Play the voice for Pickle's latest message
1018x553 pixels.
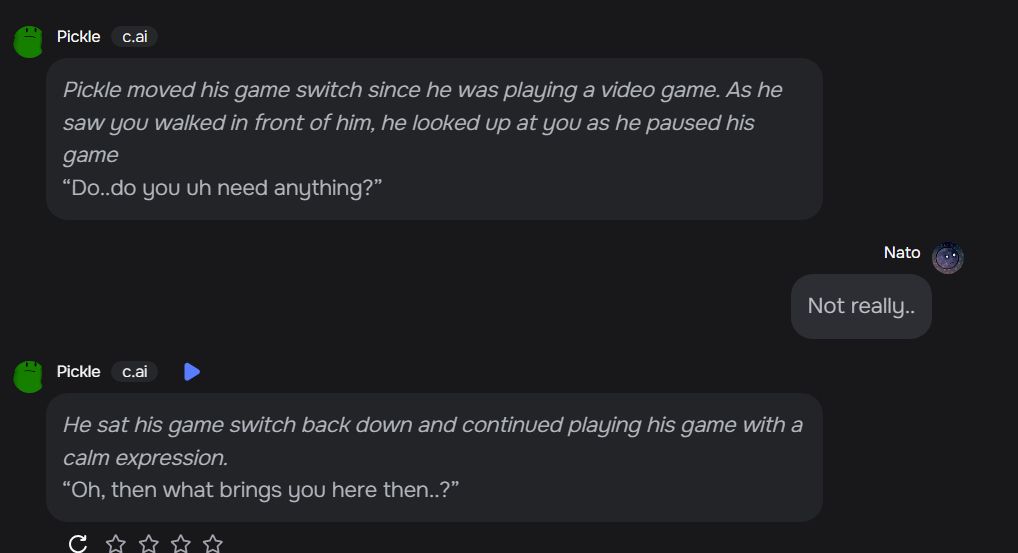[192, 372]
